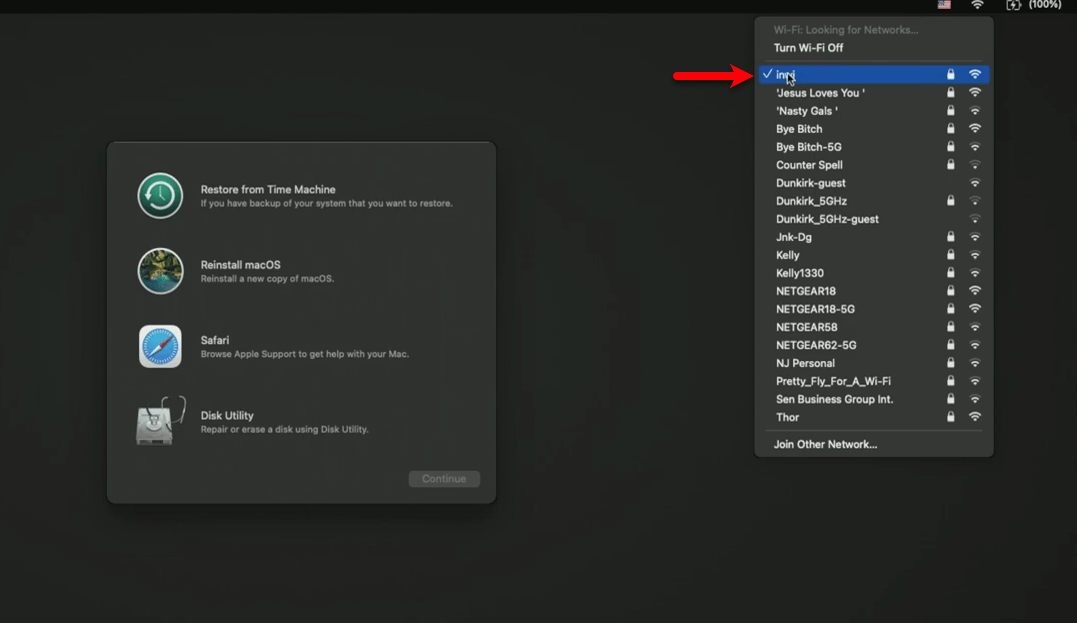The height and width of the screenshot is (623, 1077).
Task: Select the checked connected network at top
Action: 874,74
